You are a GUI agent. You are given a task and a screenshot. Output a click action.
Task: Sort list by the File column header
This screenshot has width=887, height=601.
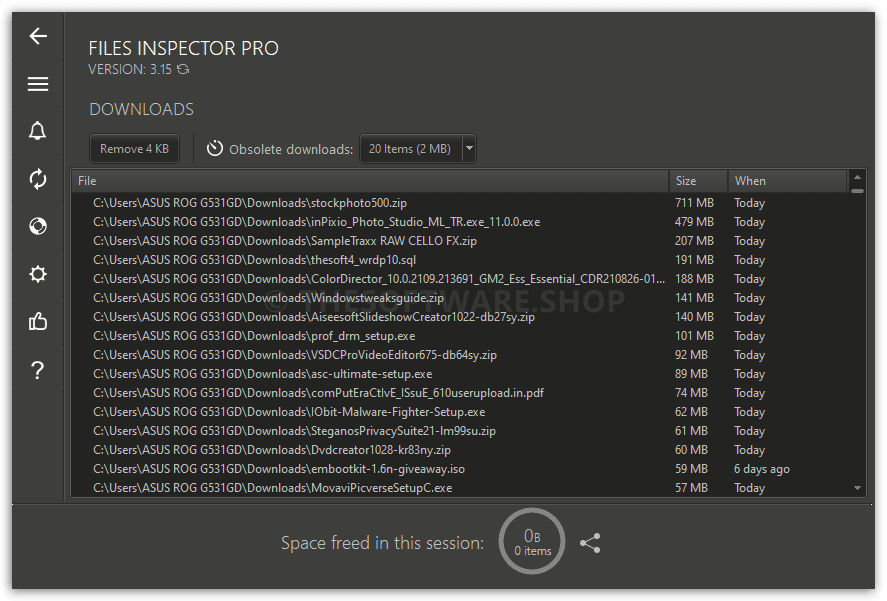coord(370,181)
